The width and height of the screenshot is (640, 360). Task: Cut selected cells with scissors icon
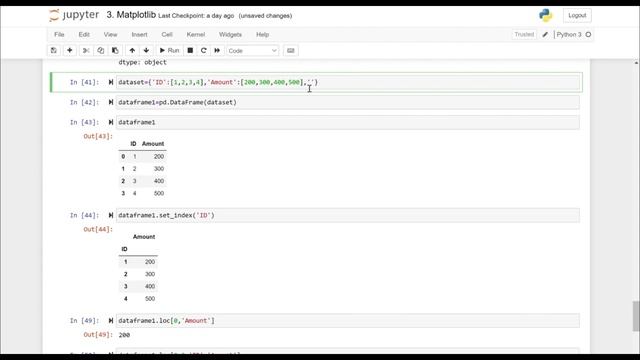pyautogui.click(x=86, y=51)
